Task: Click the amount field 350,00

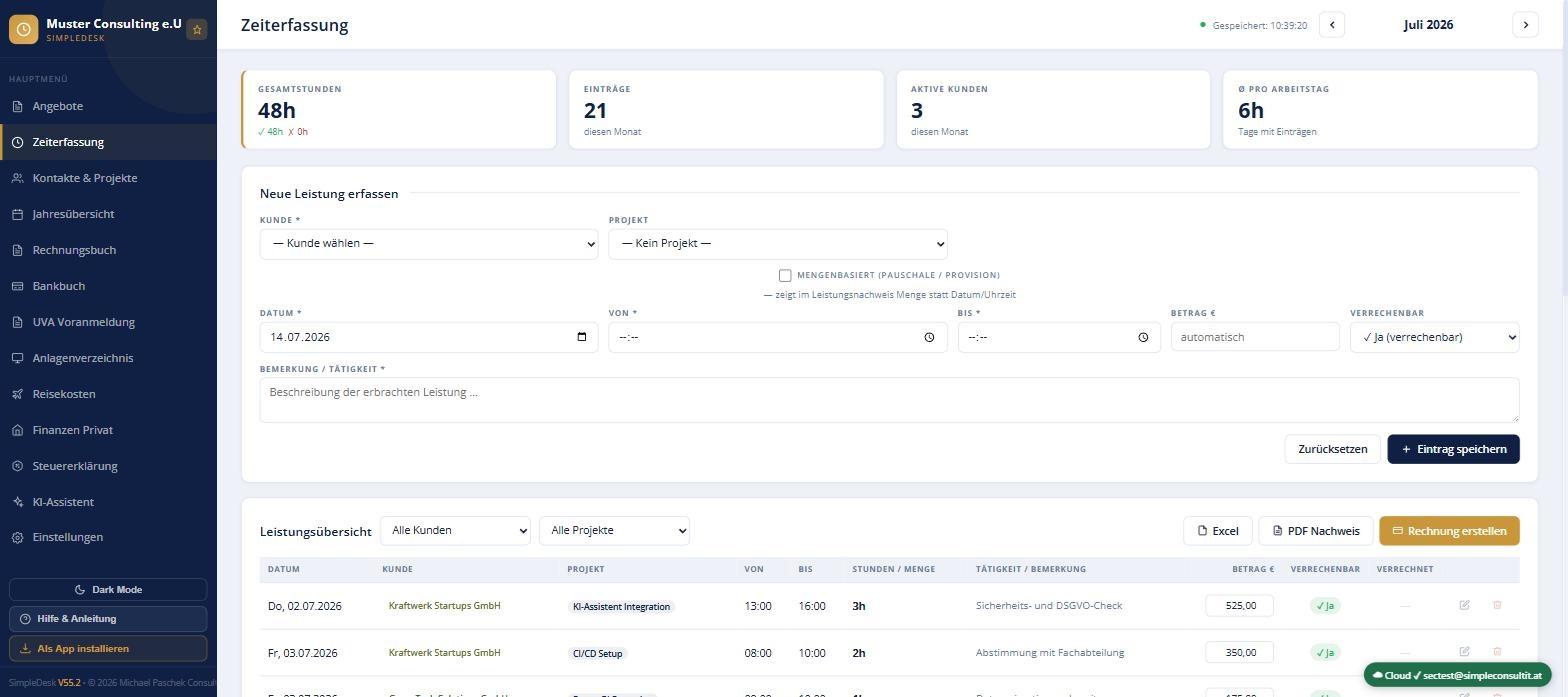Action: (x=1239, y=652)
